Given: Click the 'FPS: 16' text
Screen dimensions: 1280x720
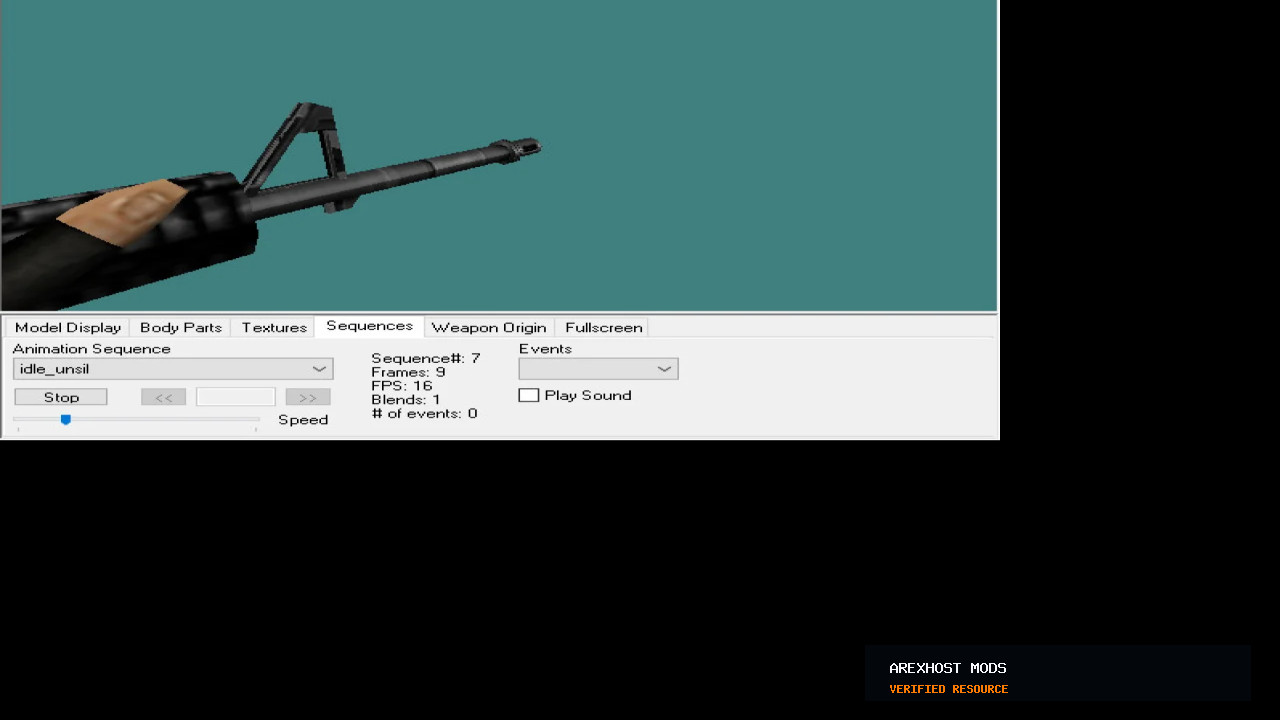Looking at the screenshot, I should click(x=402, y=386).
